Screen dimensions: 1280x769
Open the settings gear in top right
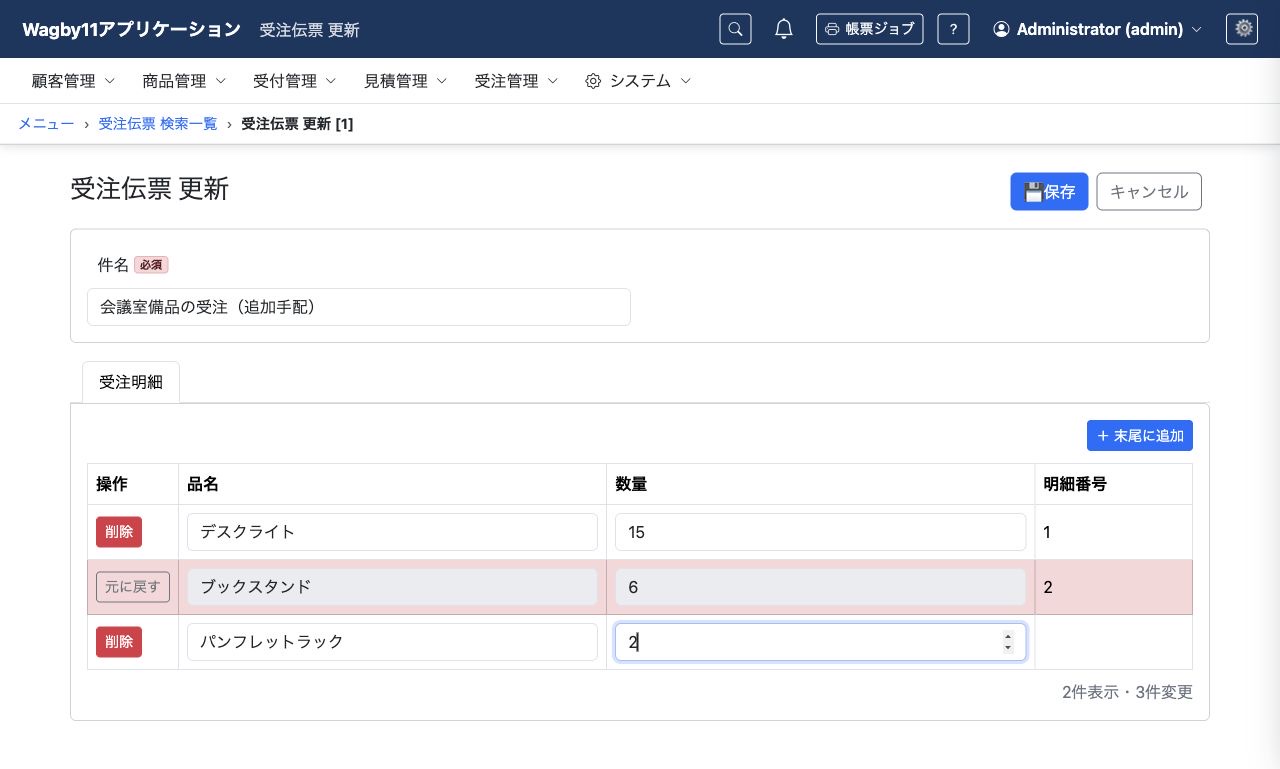[1242, 29]
